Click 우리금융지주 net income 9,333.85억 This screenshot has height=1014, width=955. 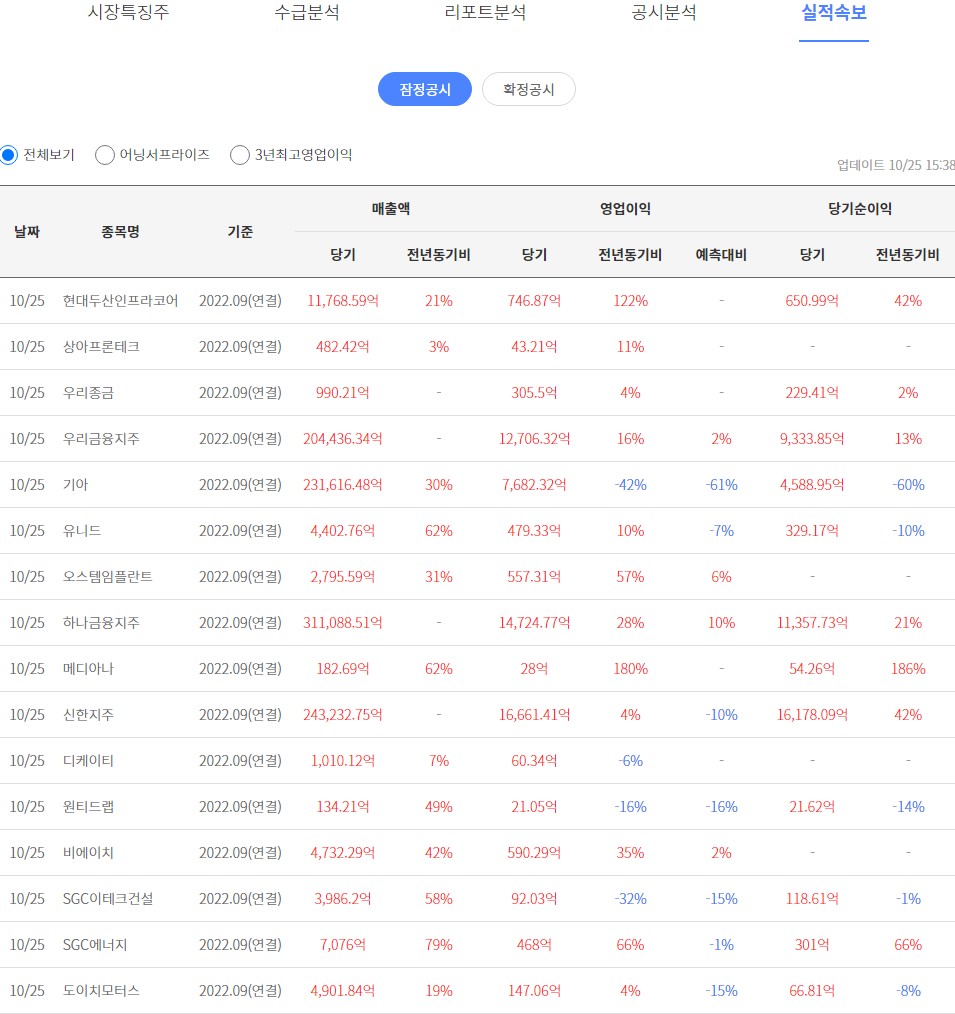pyautogui.click(x=812, y=438)
